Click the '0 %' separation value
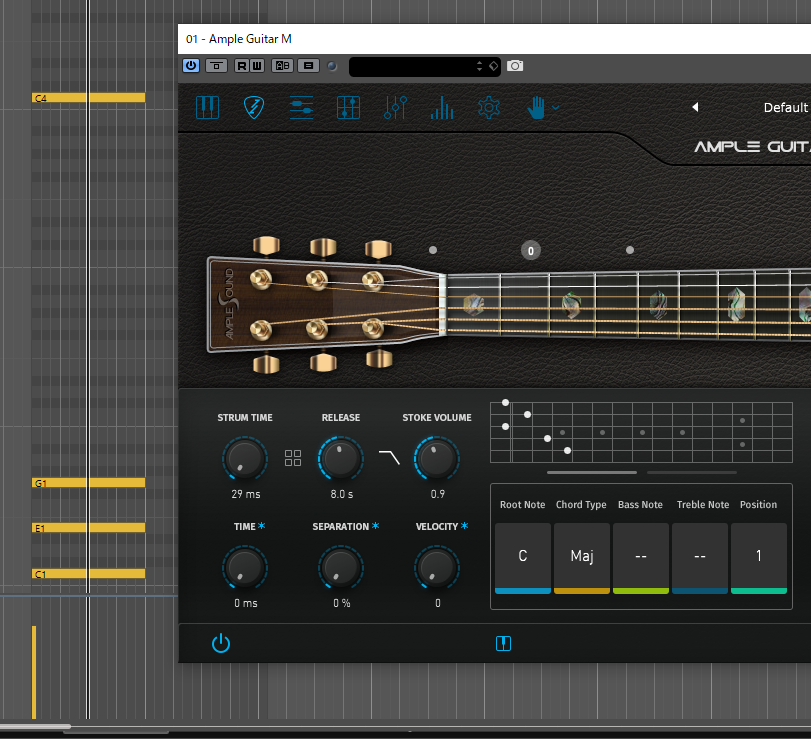The width and height of the screenshot is (811, 739). 341,603
